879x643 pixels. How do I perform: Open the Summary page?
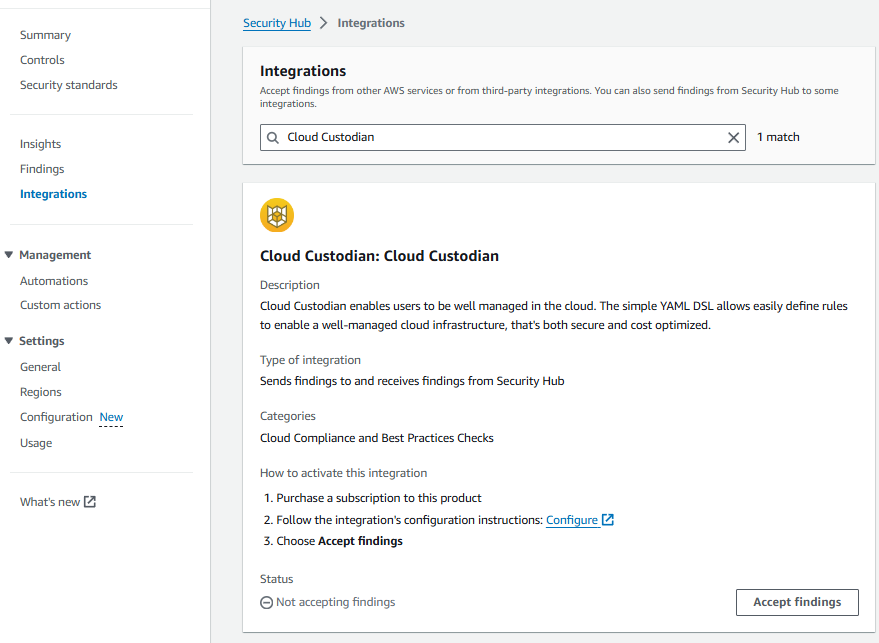[x=45, y=35]
